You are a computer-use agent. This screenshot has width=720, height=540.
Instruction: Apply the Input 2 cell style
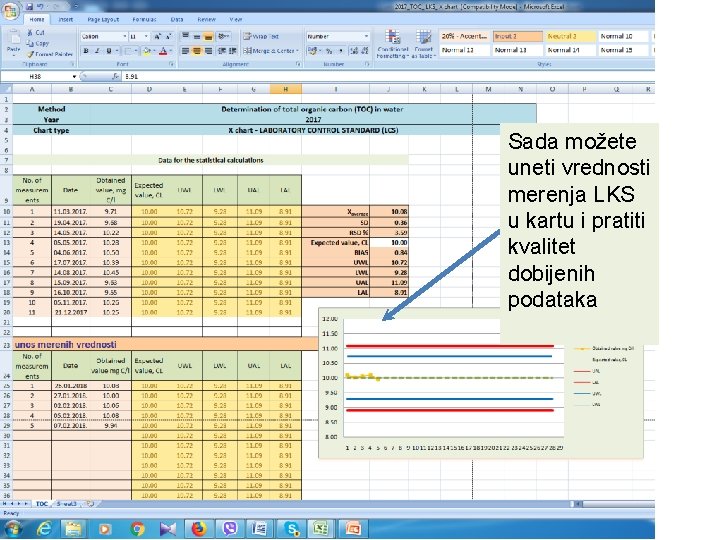[518, 36]
